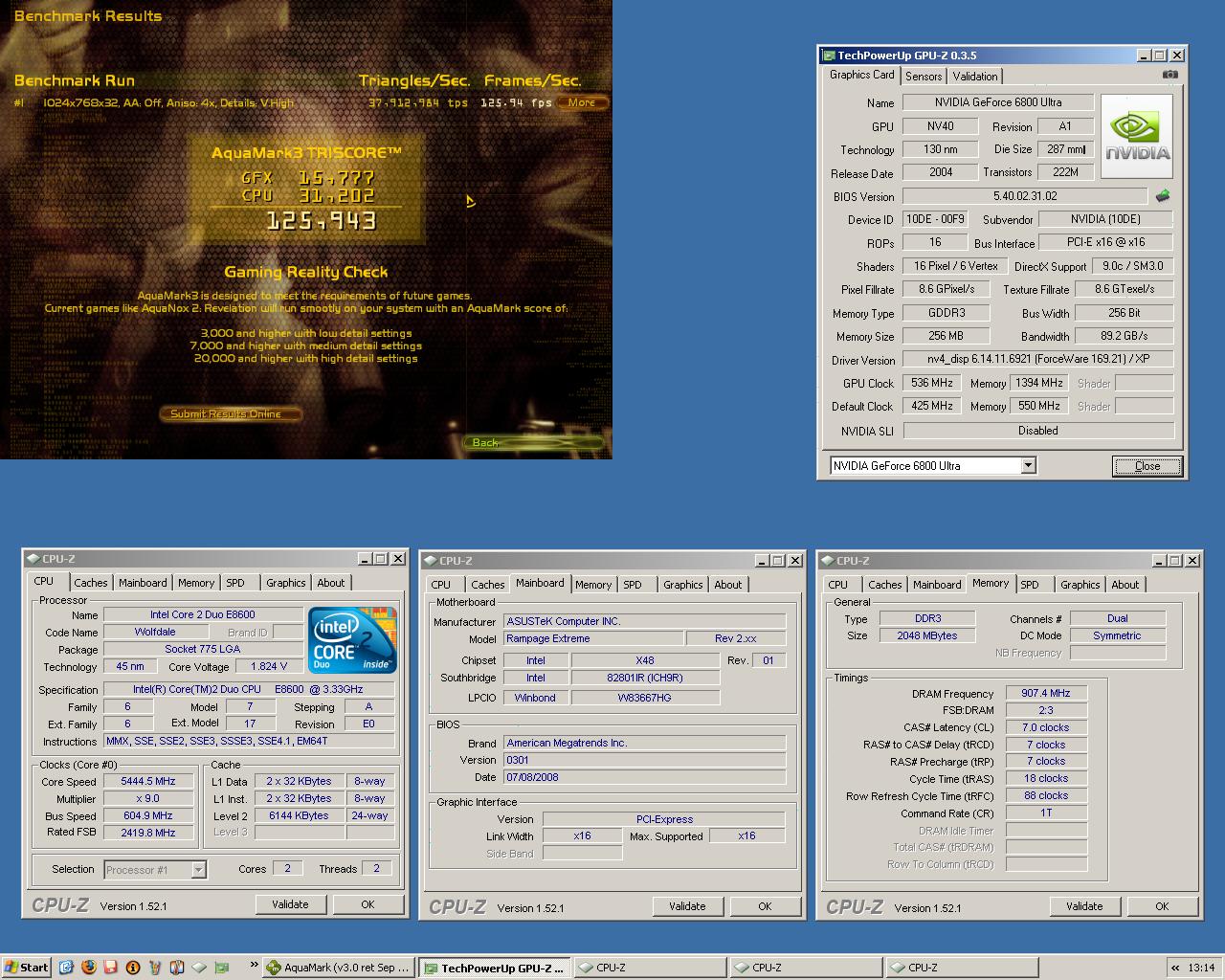Screen dimensions: 1225x980
Task: Minimize the GPU-Z window
Action: click(x=1145, y=56)
